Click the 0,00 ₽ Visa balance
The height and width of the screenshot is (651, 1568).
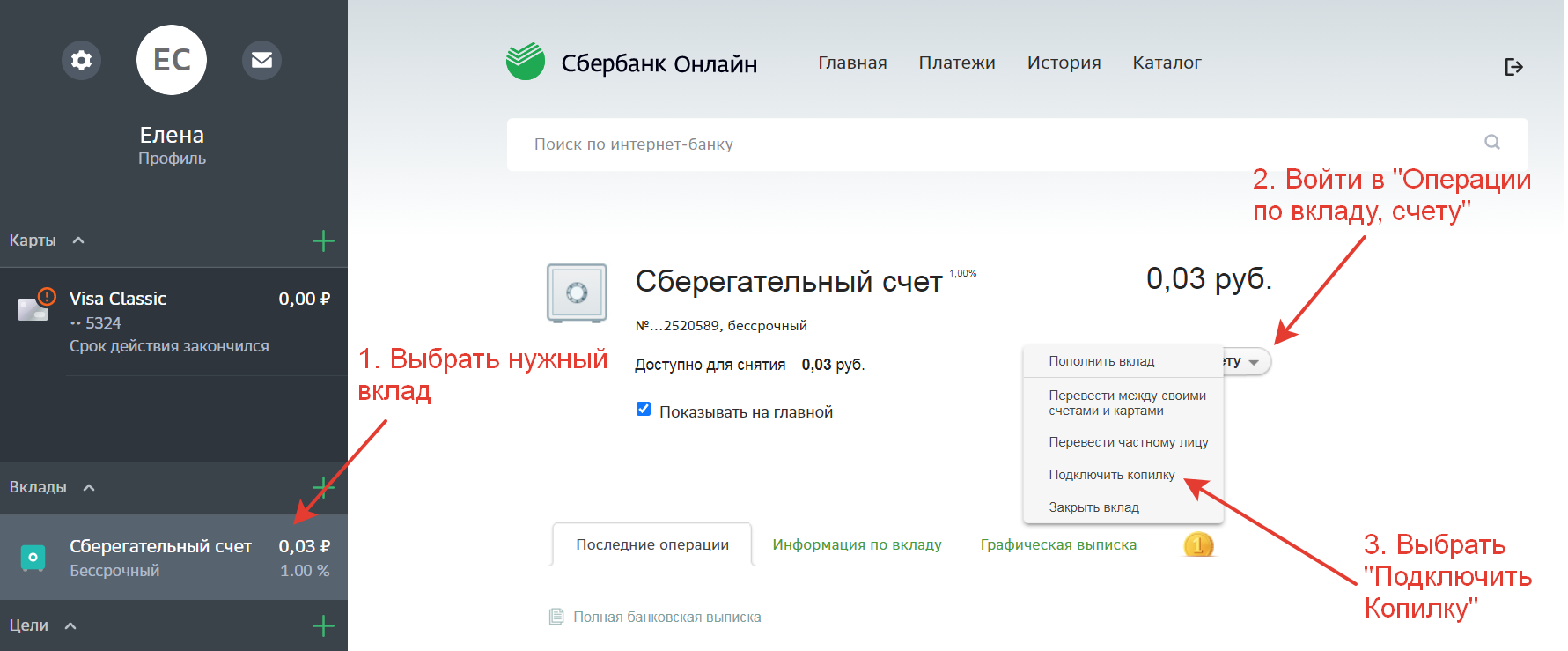click(x=304, y=299)
